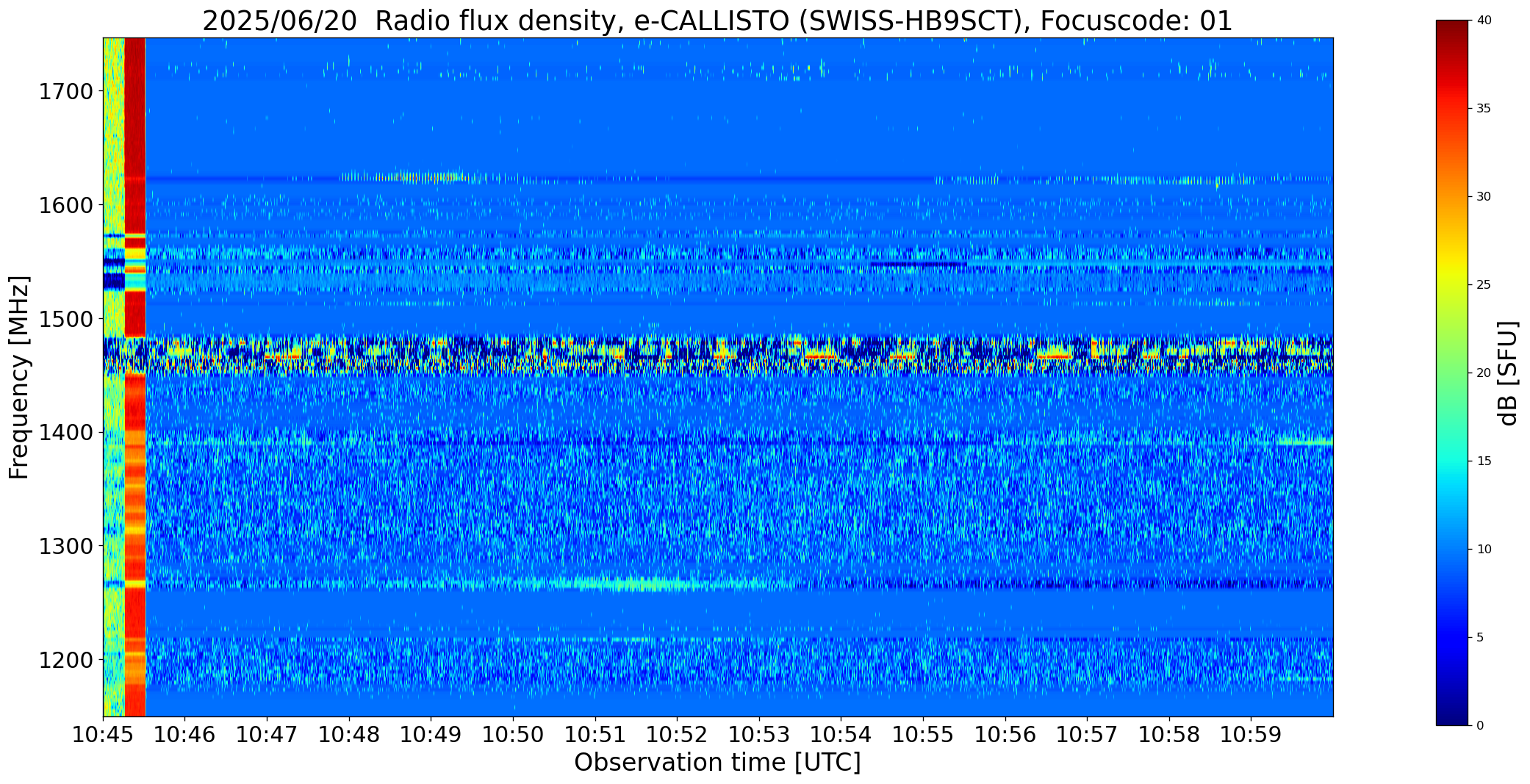
Task: Click the 10:53 time tick label
Action: point(758,734)
